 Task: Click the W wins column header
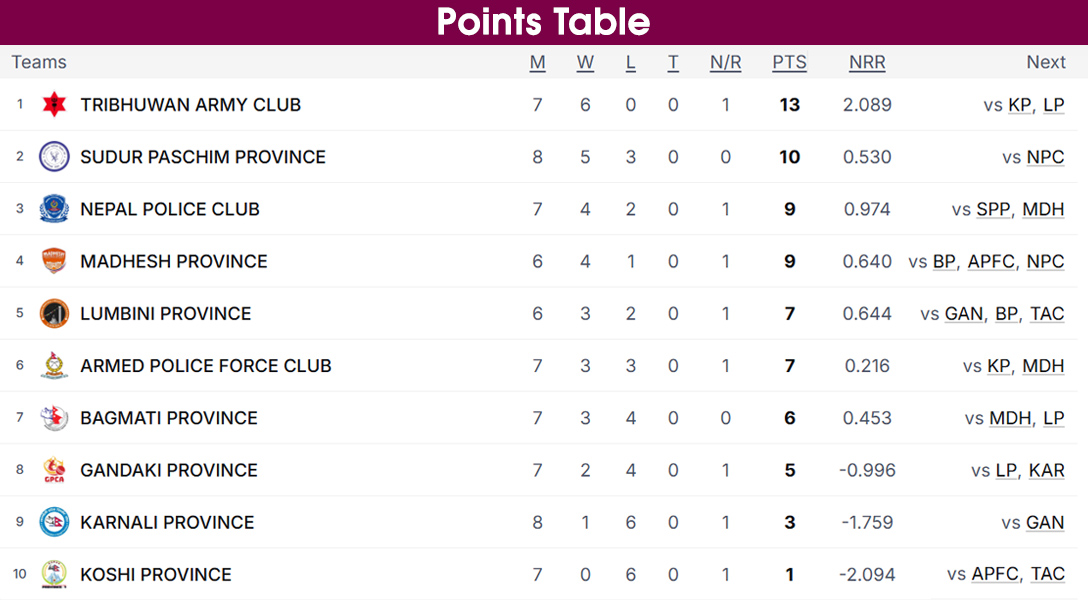585,62
